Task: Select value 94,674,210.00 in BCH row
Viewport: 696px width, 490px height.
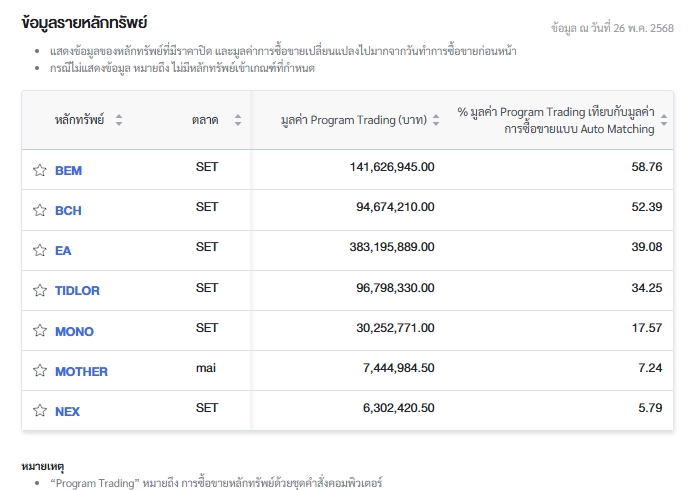Action: click(x=395, y=207)
